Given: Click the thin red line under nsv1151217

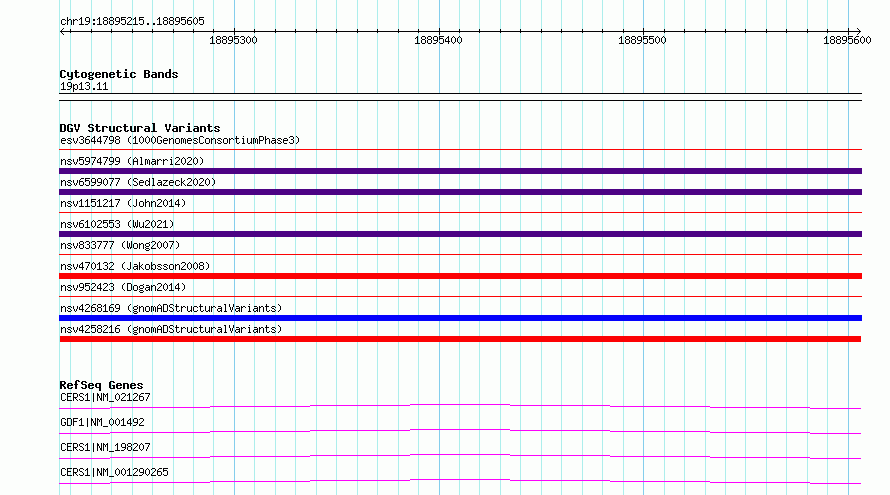Looking at the screenshot, I should click(x=460, y=213).
